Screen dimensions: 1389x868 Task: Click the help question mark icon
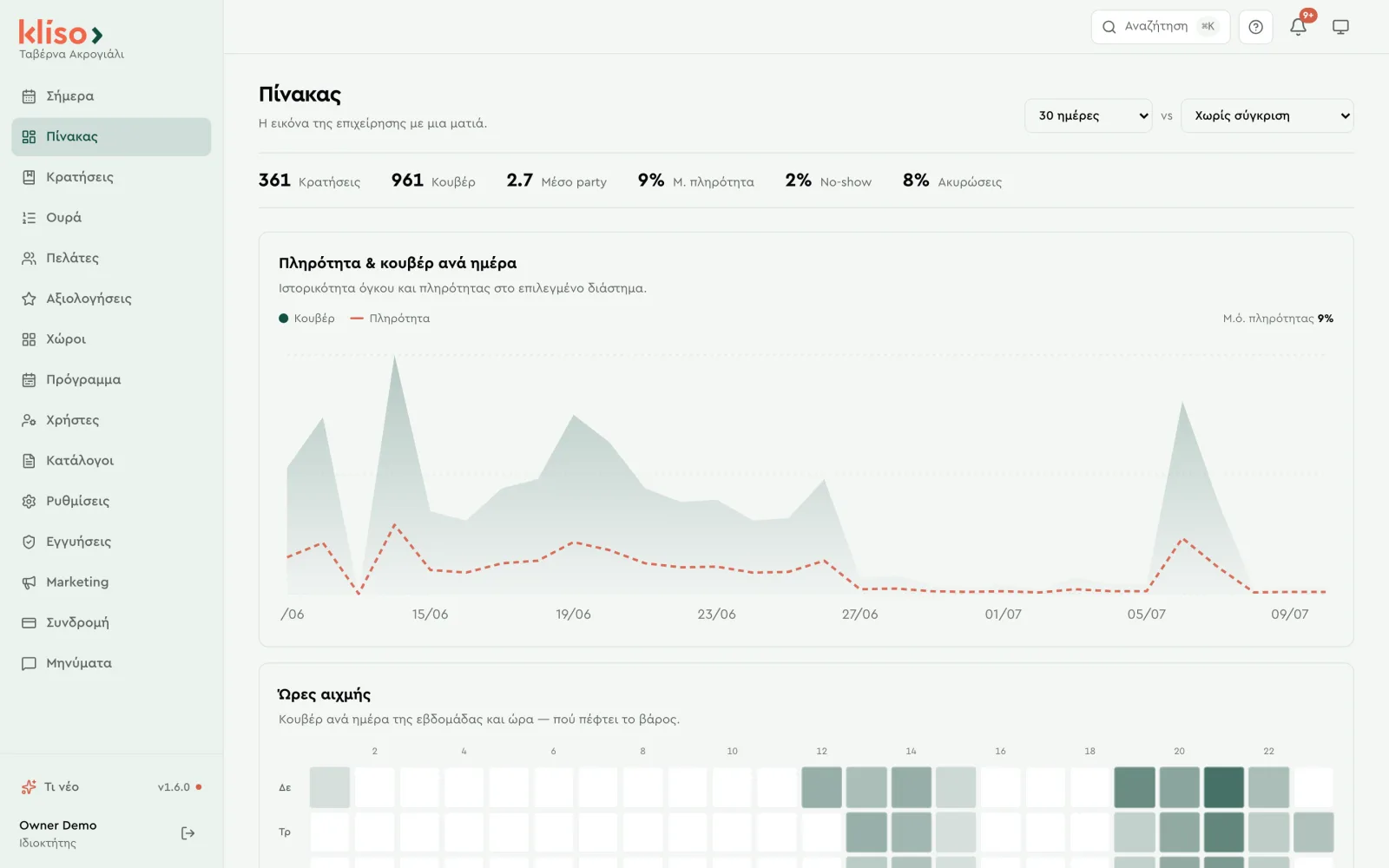[1255, 27]
